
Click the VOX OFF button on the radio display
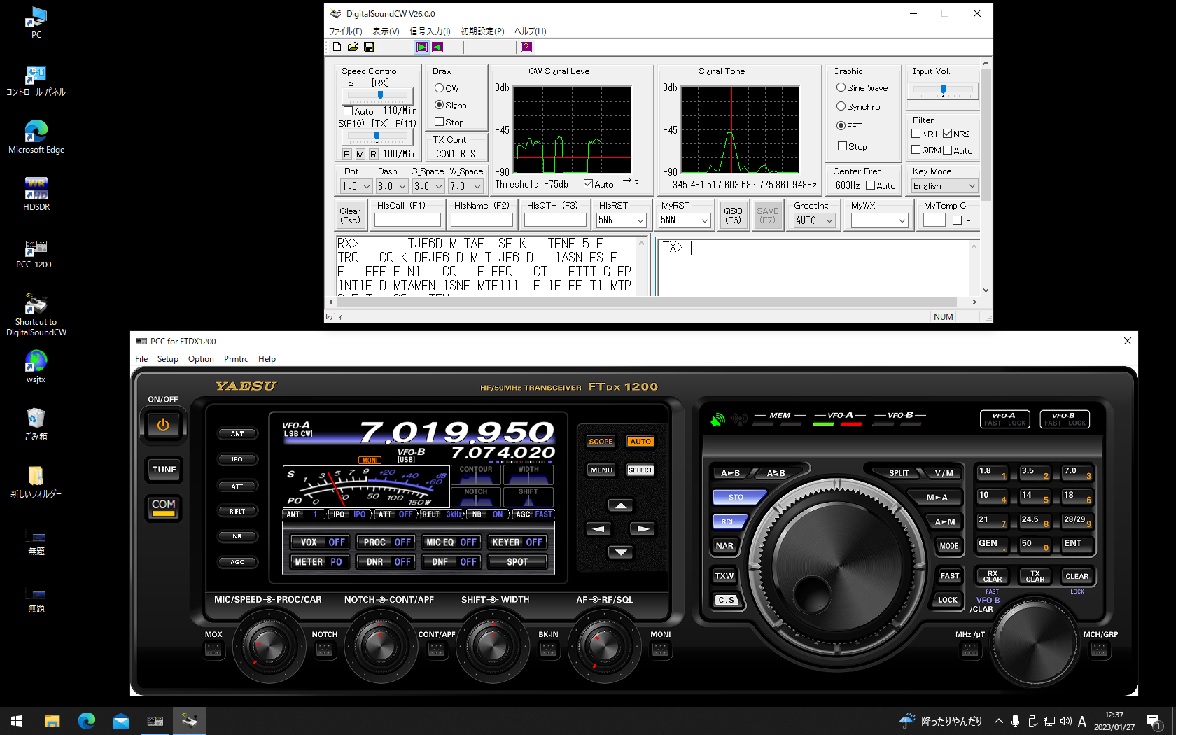(322, 542)
